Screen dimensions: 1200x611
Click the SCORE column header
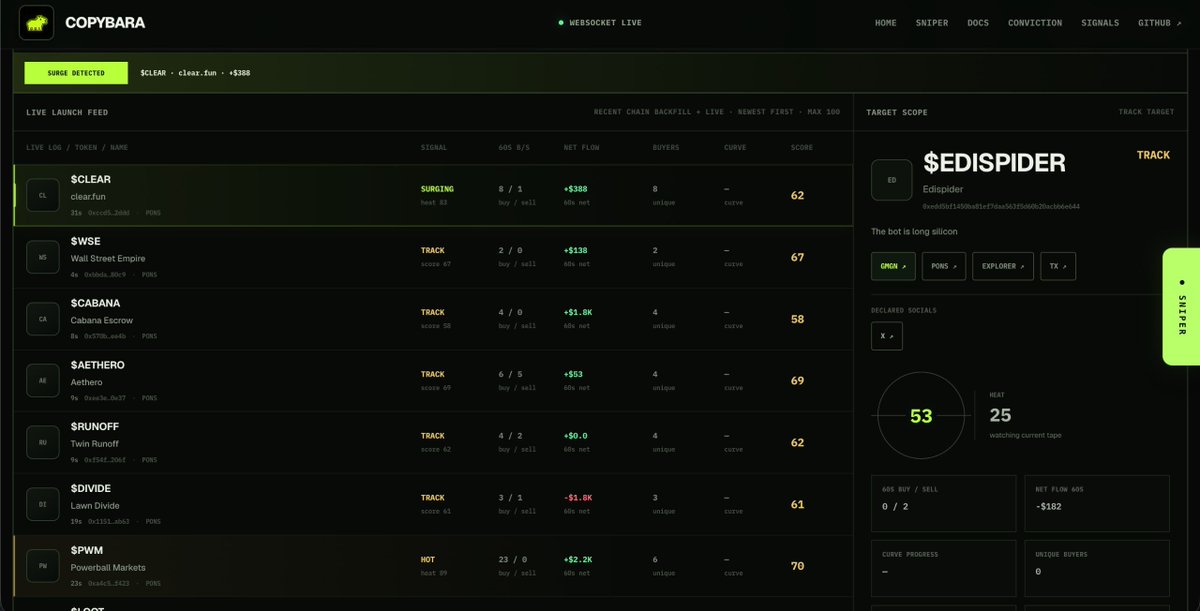(x=802, y=148)
